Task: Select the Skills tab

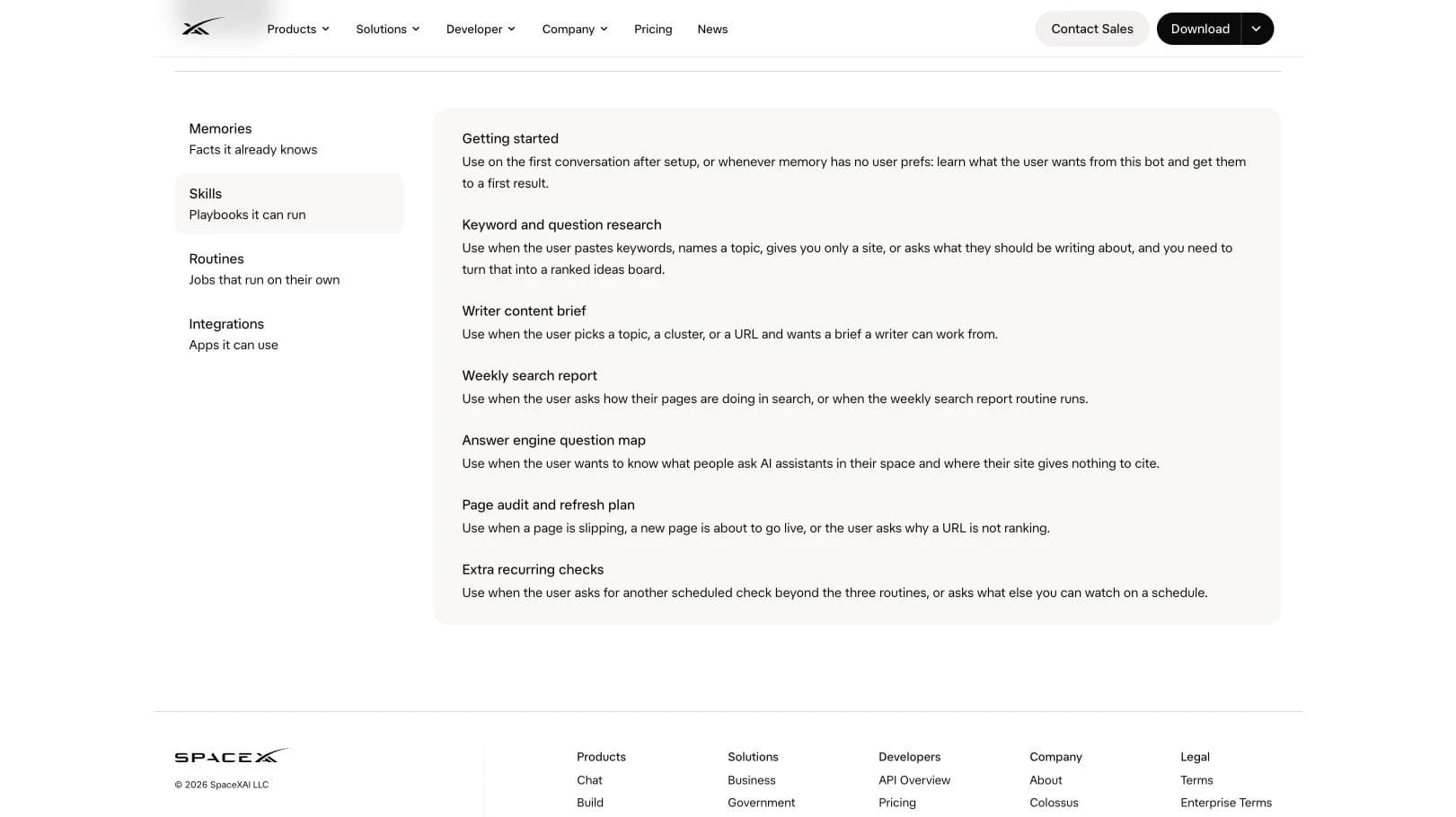Action: click(x=289, y=204)
